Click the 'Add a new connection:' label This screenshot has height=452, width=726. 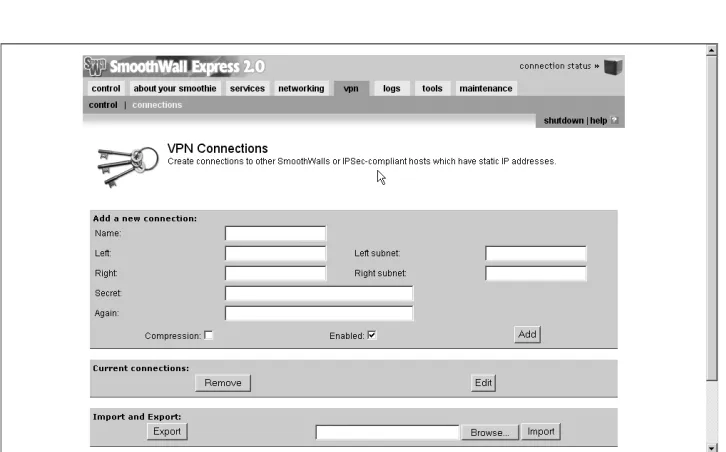[145, 219]
